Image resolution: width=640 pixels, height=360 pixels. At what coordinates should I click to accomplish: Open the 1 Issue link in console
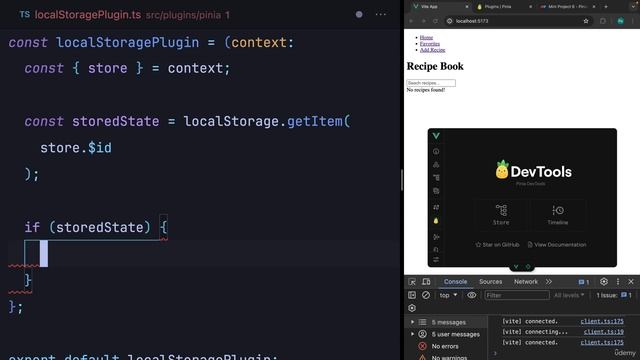pyautogui.click(x=614, y=295)
